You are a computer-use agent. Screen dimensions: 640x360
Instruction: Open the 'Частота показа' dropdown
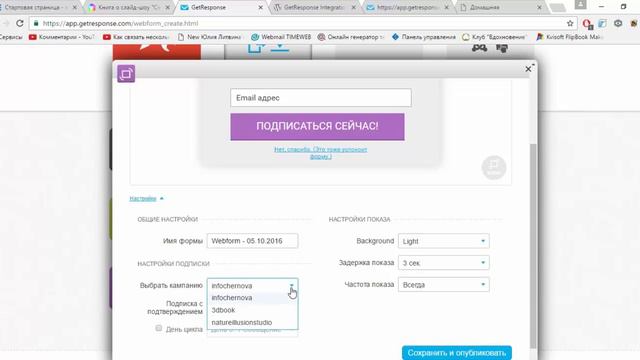coord(443,284)
